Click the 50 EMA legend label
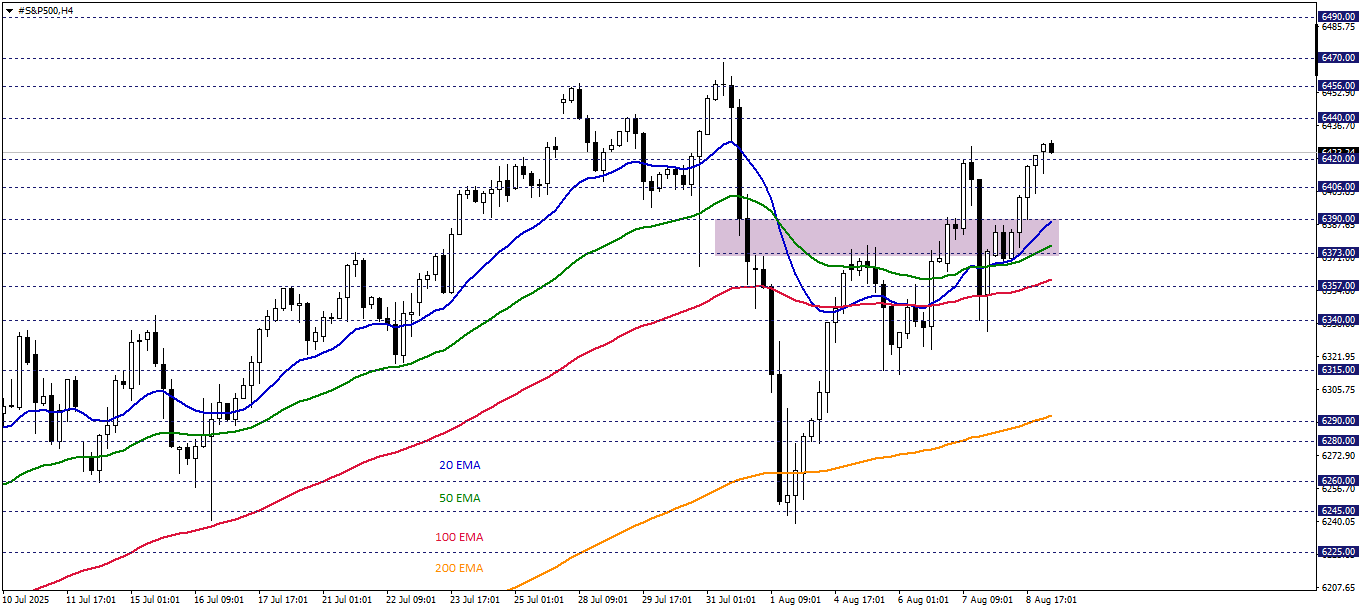 pyautogui.click(x=460, y=498)
